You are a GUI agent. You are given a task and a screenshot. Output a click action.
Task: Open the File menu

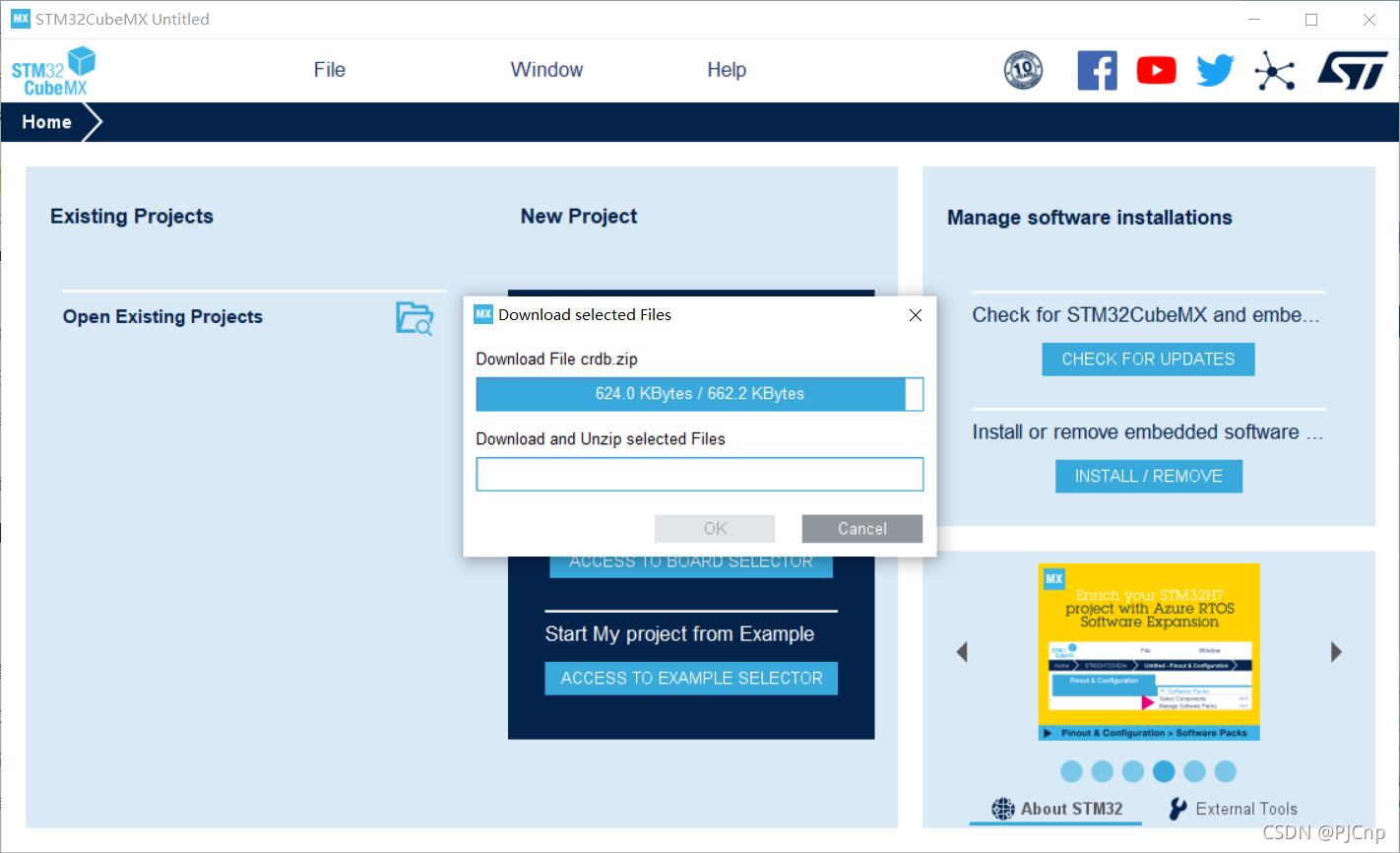[330, 70]
